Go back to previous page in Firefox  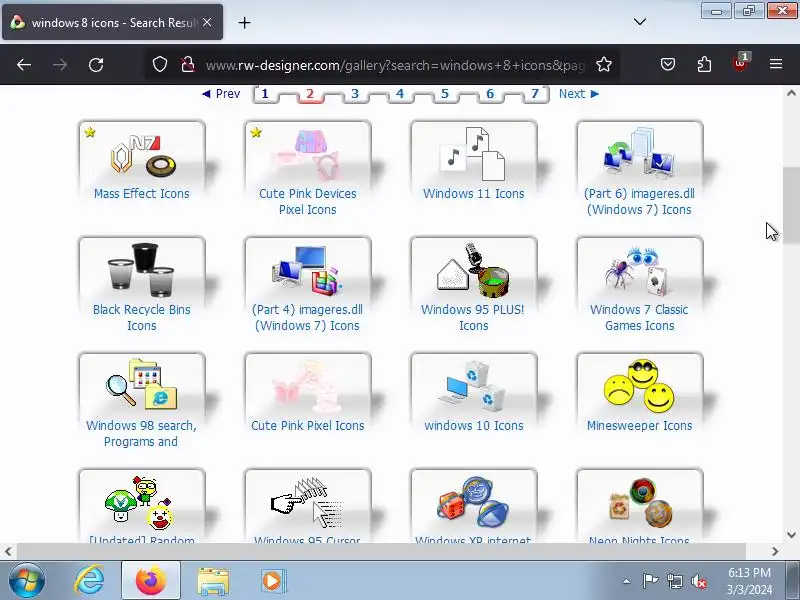point(24,65)
